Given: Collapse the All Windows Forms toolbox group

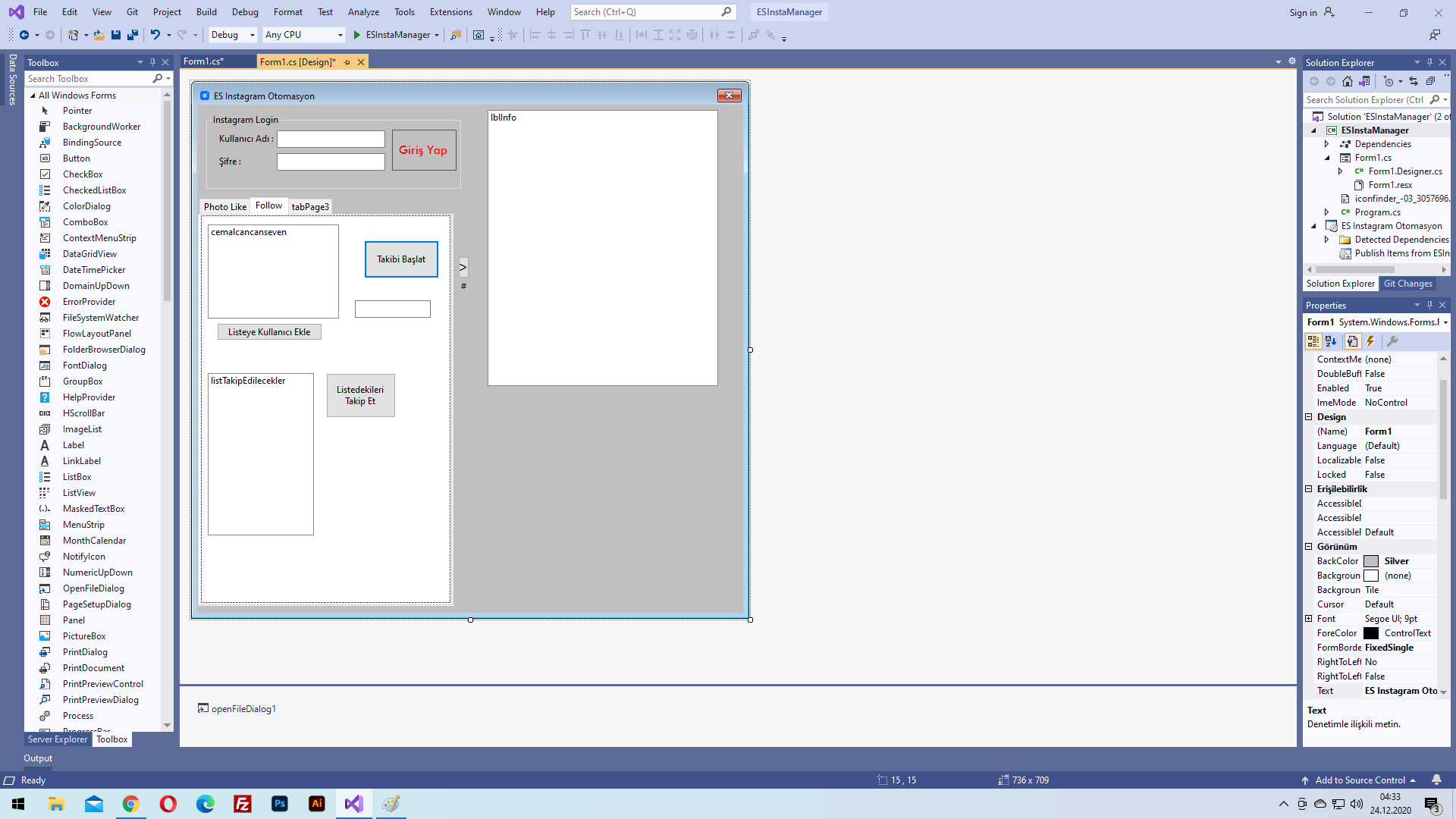Looking at the screenshot, I should pyautogui.click(x=33, y=96).
